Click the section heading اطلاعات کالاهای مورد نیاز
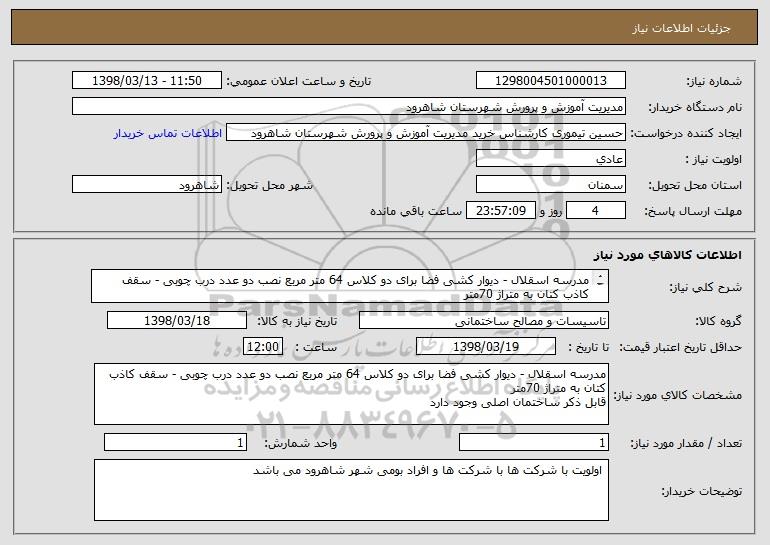The image size is (770, 545). (667, 255)
